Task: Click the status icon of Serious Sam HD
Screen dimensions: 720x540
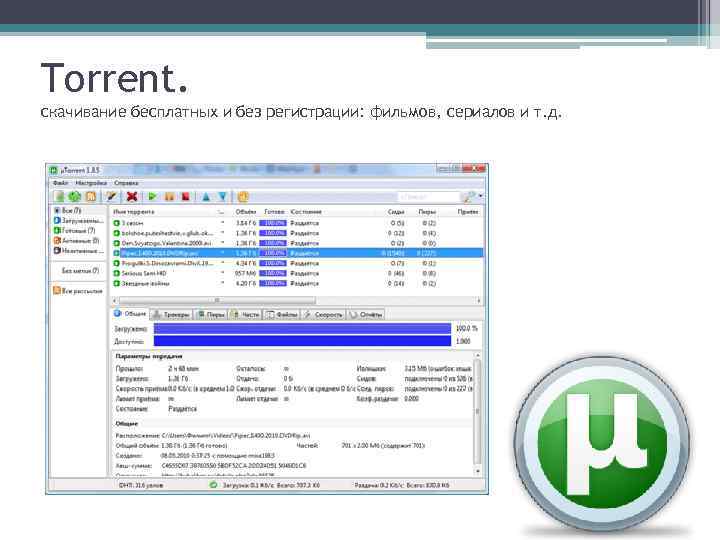Action: pyautogui.click(x=117, y=274)
